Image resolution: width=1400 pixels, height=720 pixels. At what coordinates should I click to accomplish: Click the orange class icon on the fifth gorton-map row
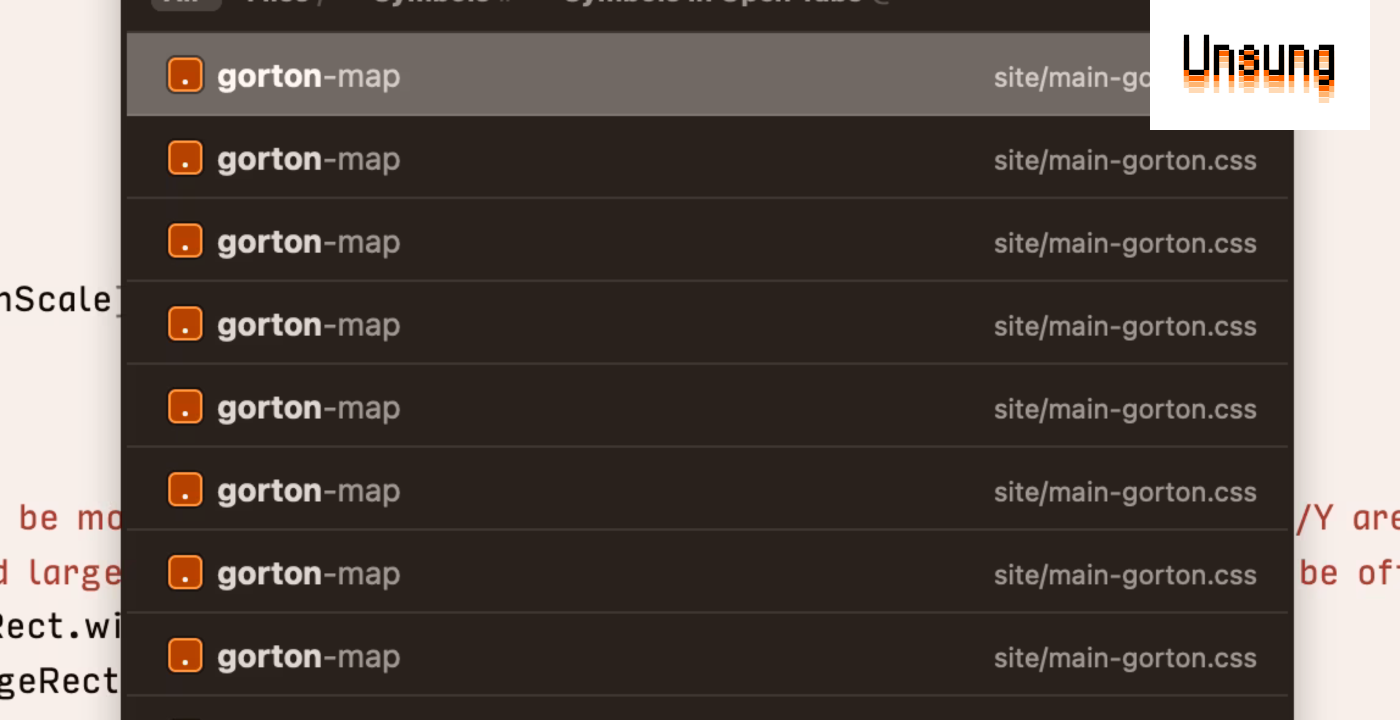pyautogui.click(x=185, y=407)
